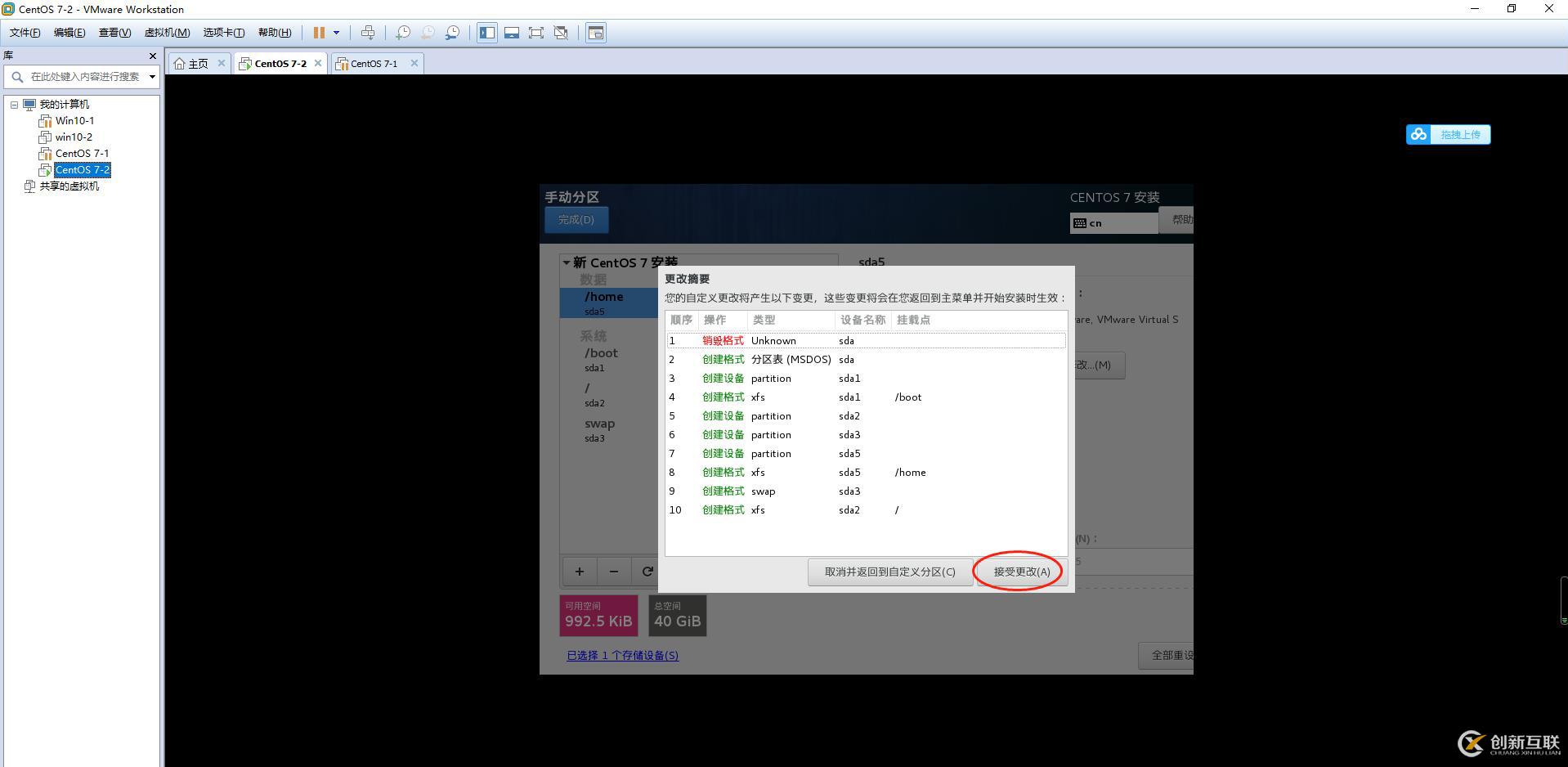Select CentOS 7-2 in the library tree
The height and width of the screenshot is (767, 1568).
(x=83, y=170)
